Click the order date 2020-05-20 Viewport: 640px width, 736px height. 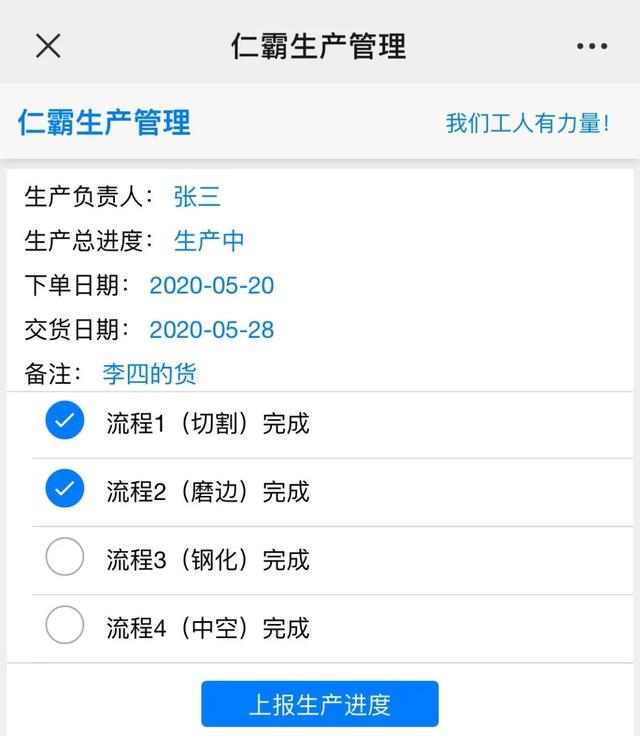212,285
